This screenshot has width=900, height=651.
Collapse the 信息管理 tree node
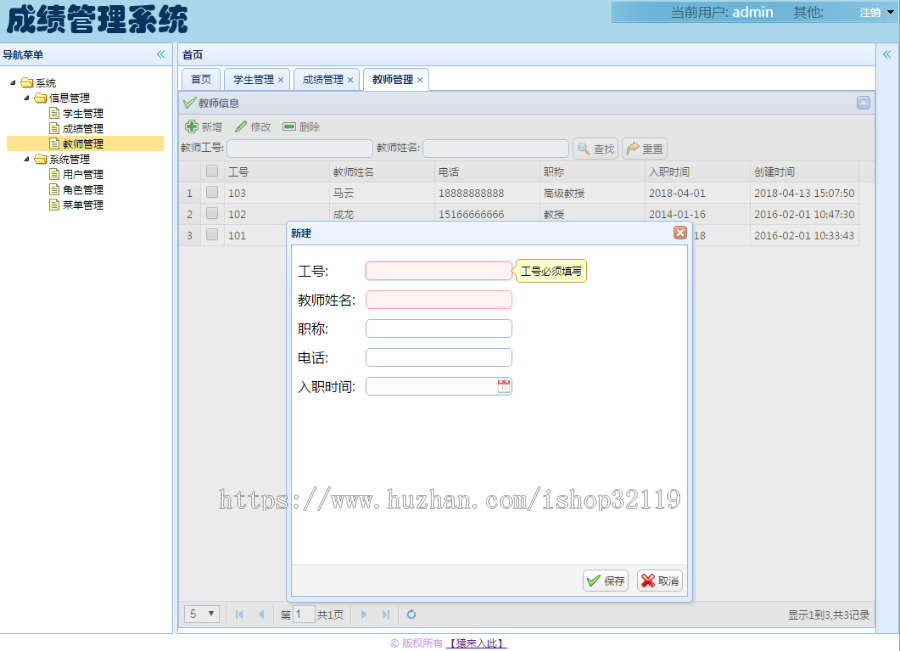pyautogui.click(x=25, y=97)
